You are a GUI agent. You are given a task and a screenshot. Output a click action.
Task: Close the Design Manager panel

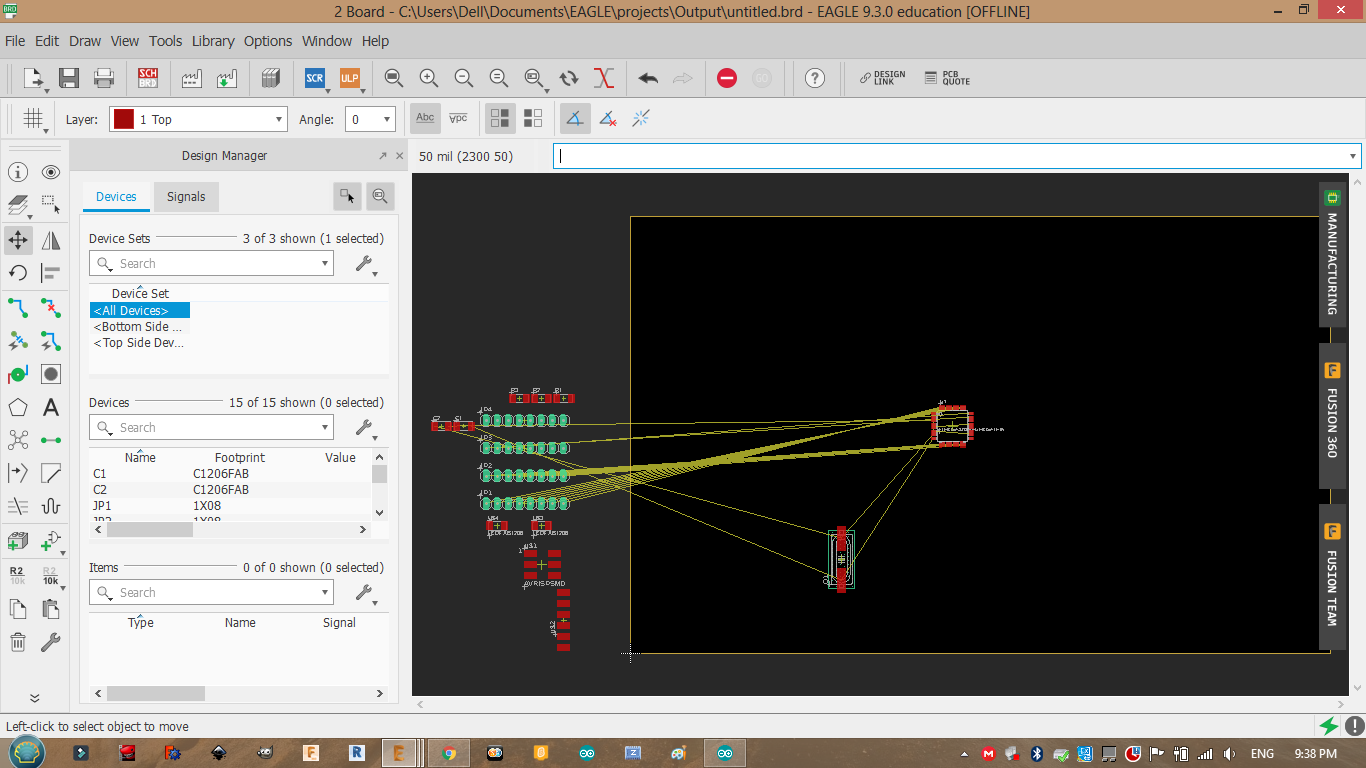pos(400,156)
